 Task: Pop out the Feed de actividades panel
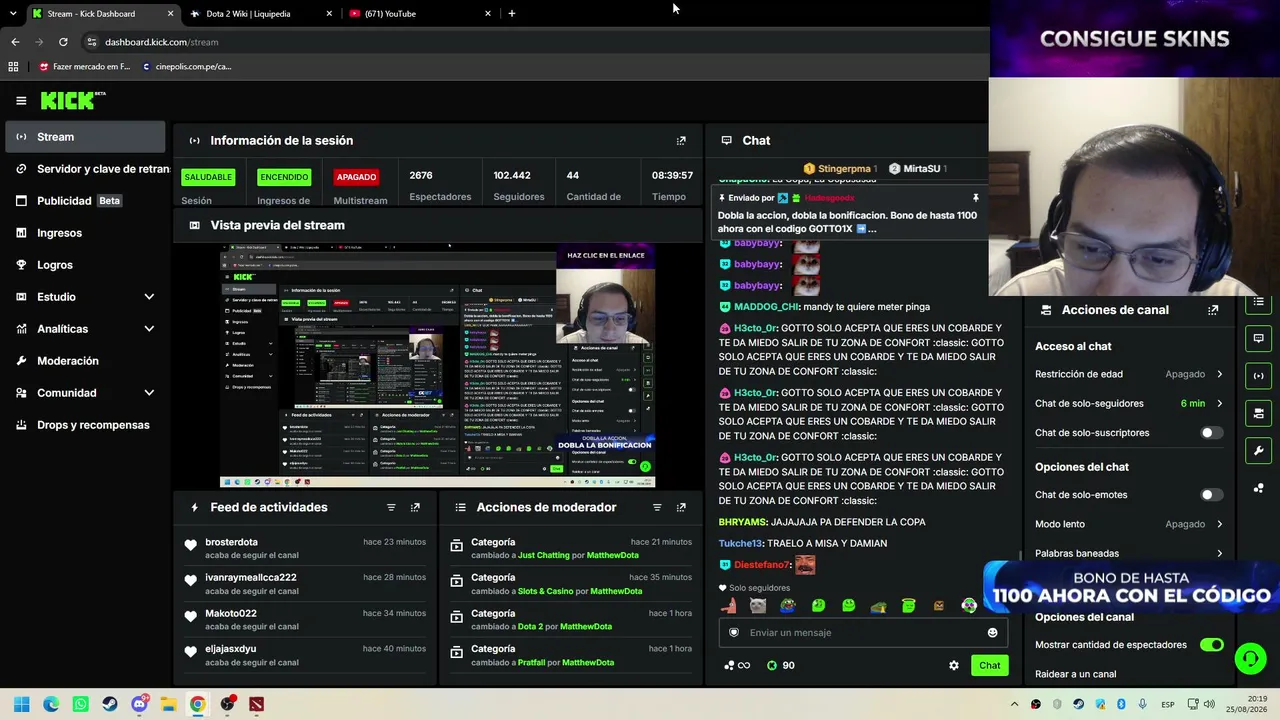[415, 508]
